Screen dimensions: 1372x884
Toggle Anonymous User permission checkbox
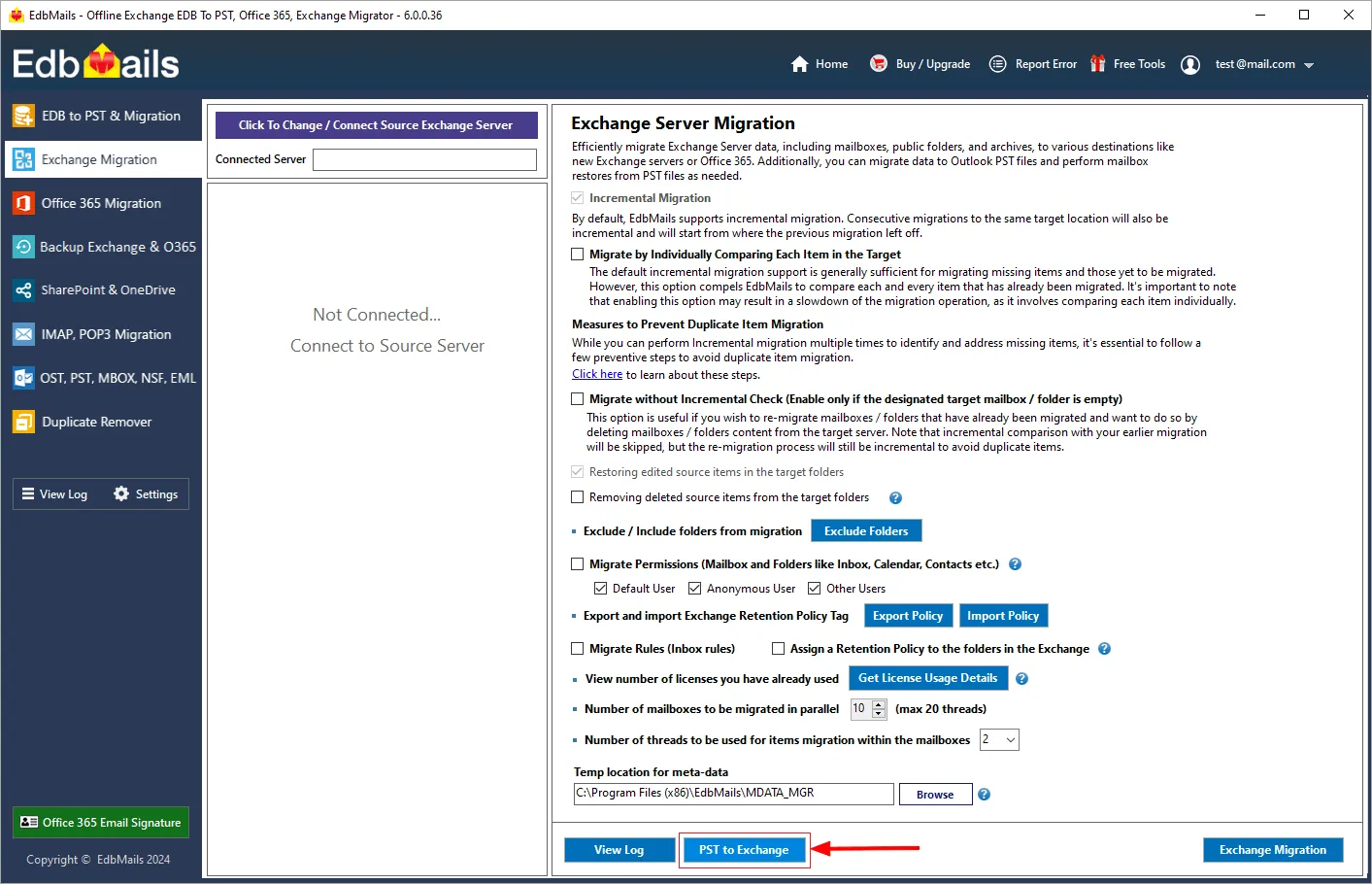click(695, 588)
